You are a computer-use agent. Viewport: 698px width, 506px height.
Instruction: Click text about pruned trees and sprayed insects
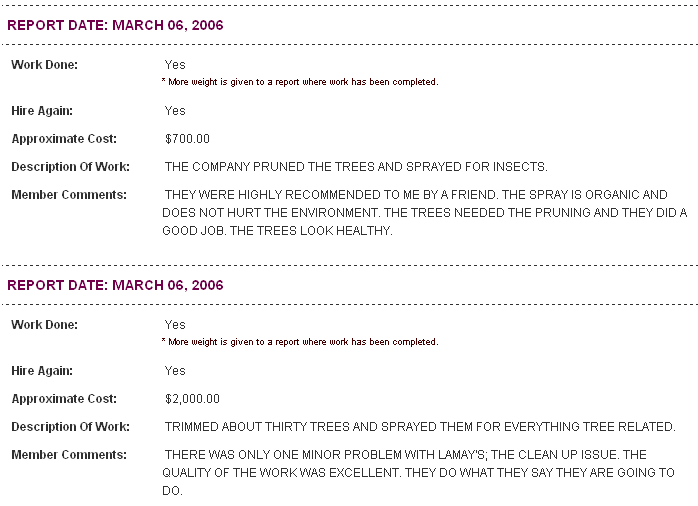pos(356,167)
